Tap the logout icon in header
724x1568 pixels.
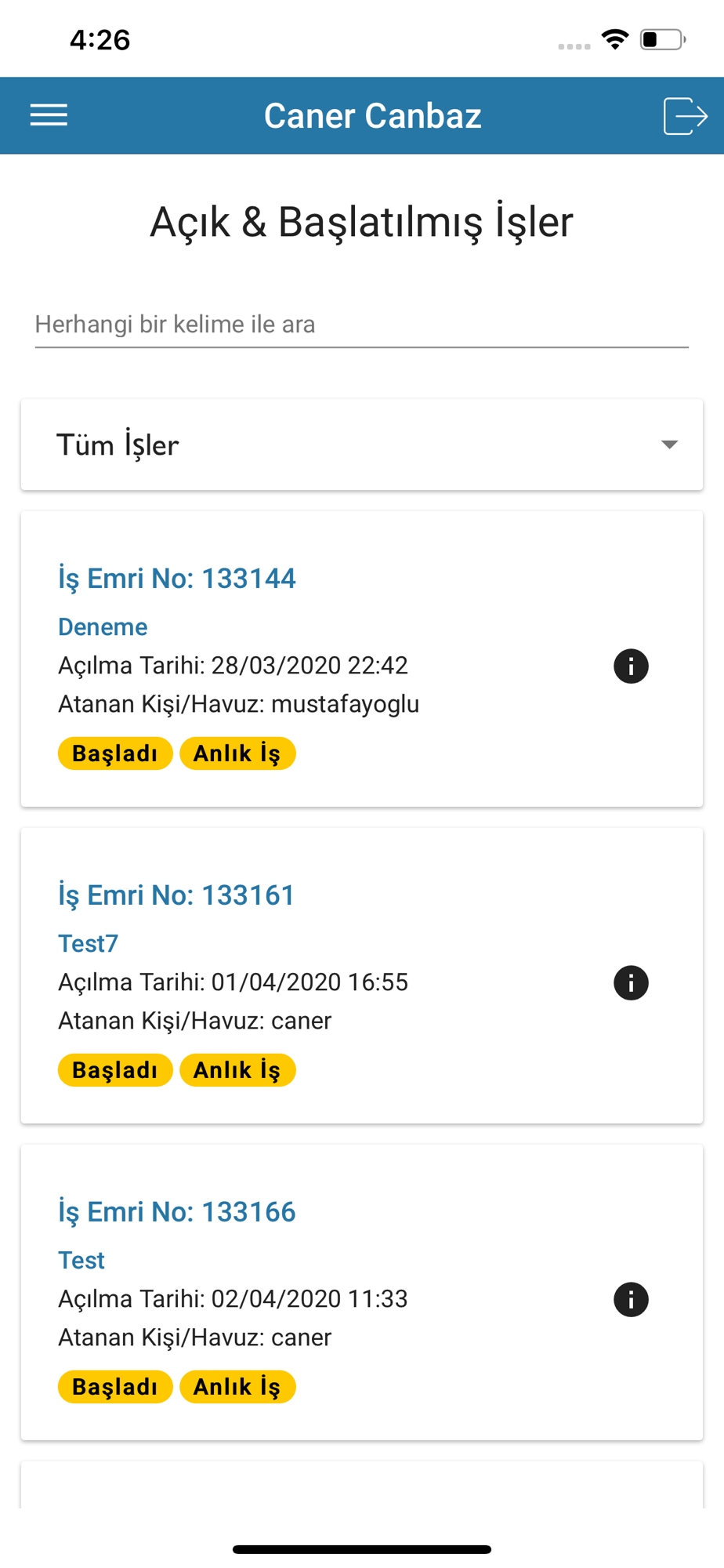click(686, 116)
